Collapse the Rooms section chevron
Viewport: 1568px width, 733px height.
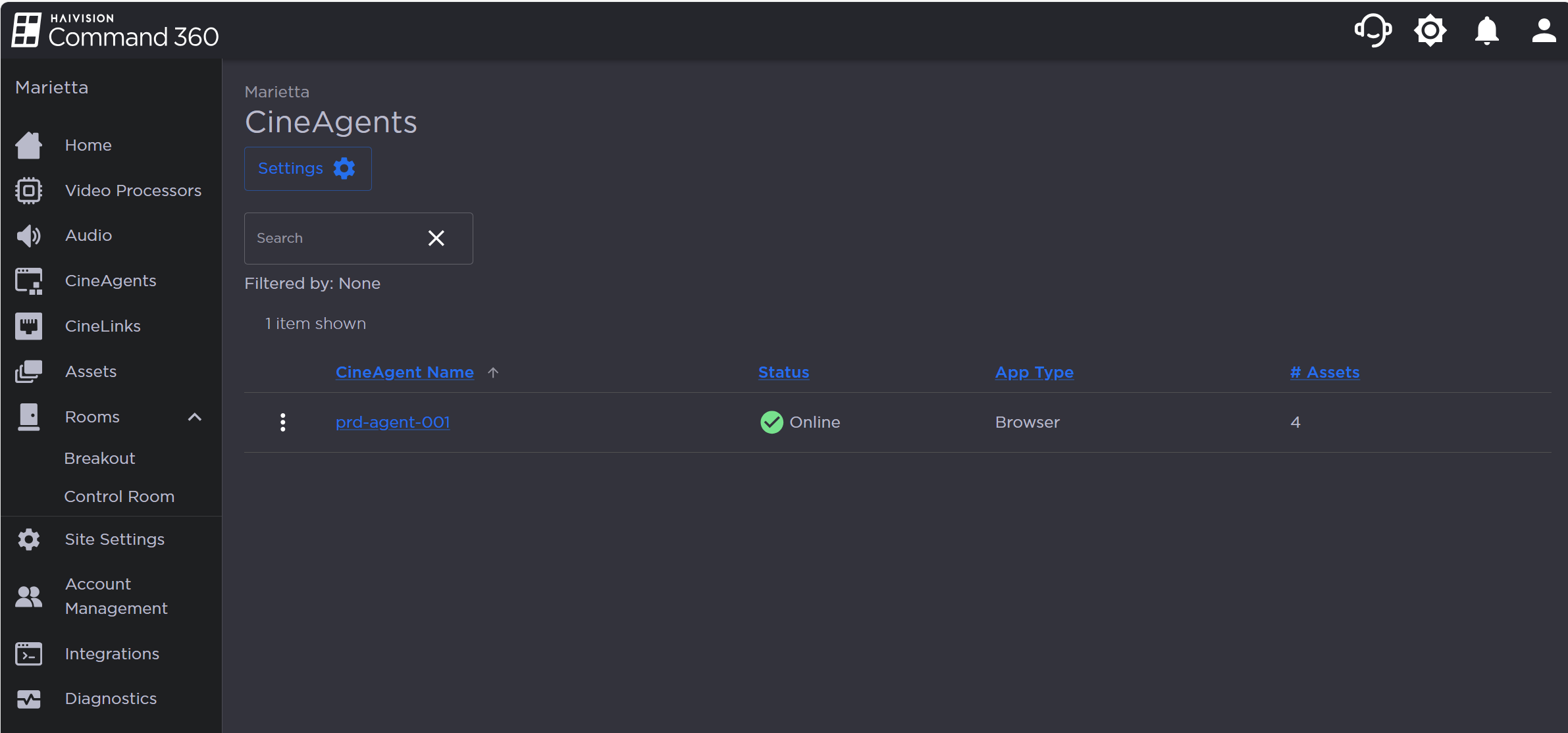[195, 417]
